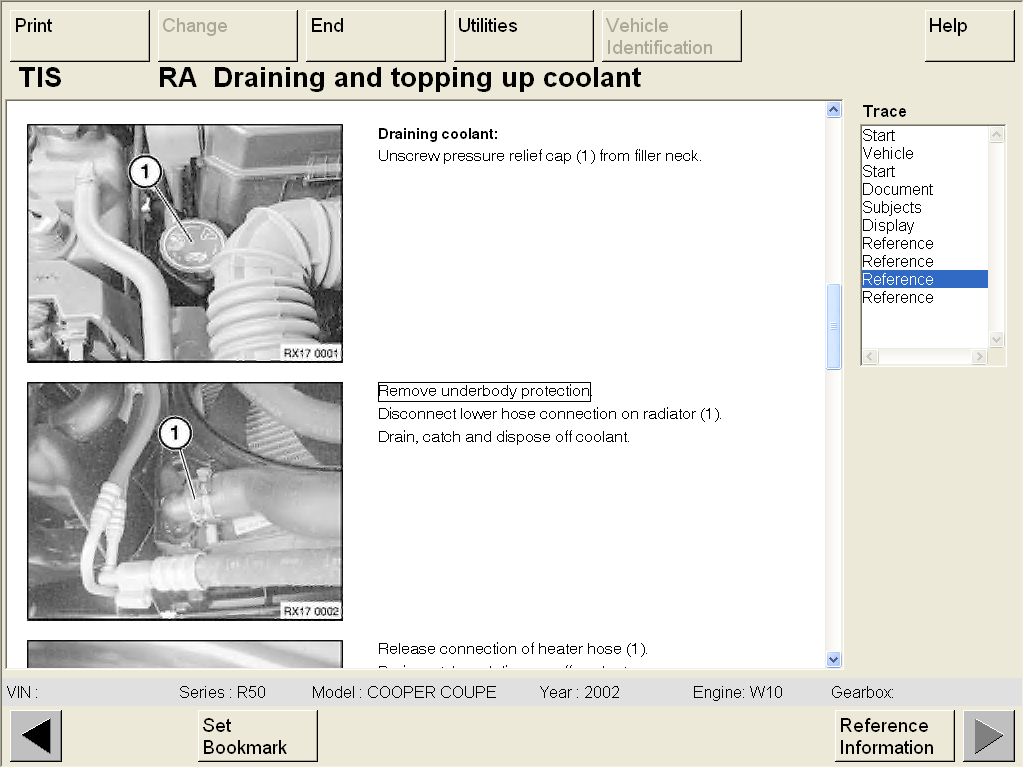Click the Gearbox status field
1024x768 pixels.
(x=862, y=692)
